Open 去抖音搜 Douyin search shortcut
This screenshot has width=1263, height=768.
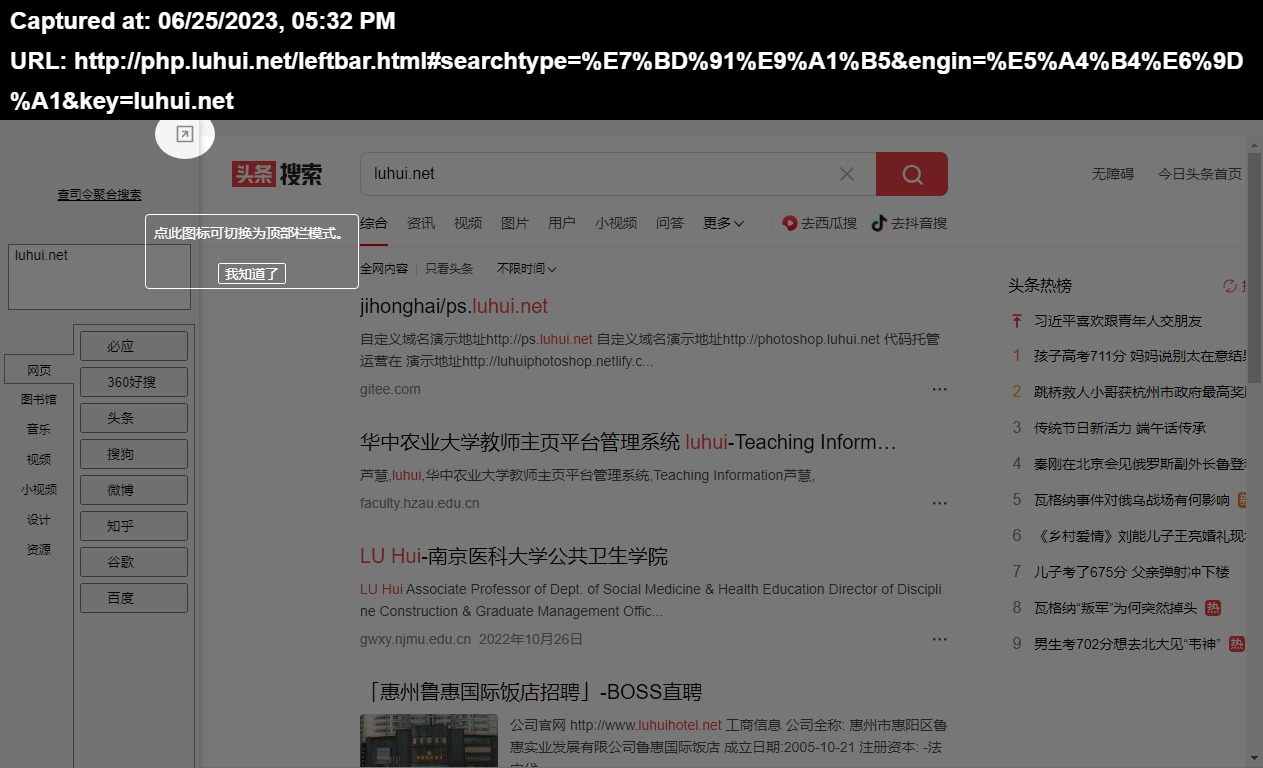pos(909,223)
